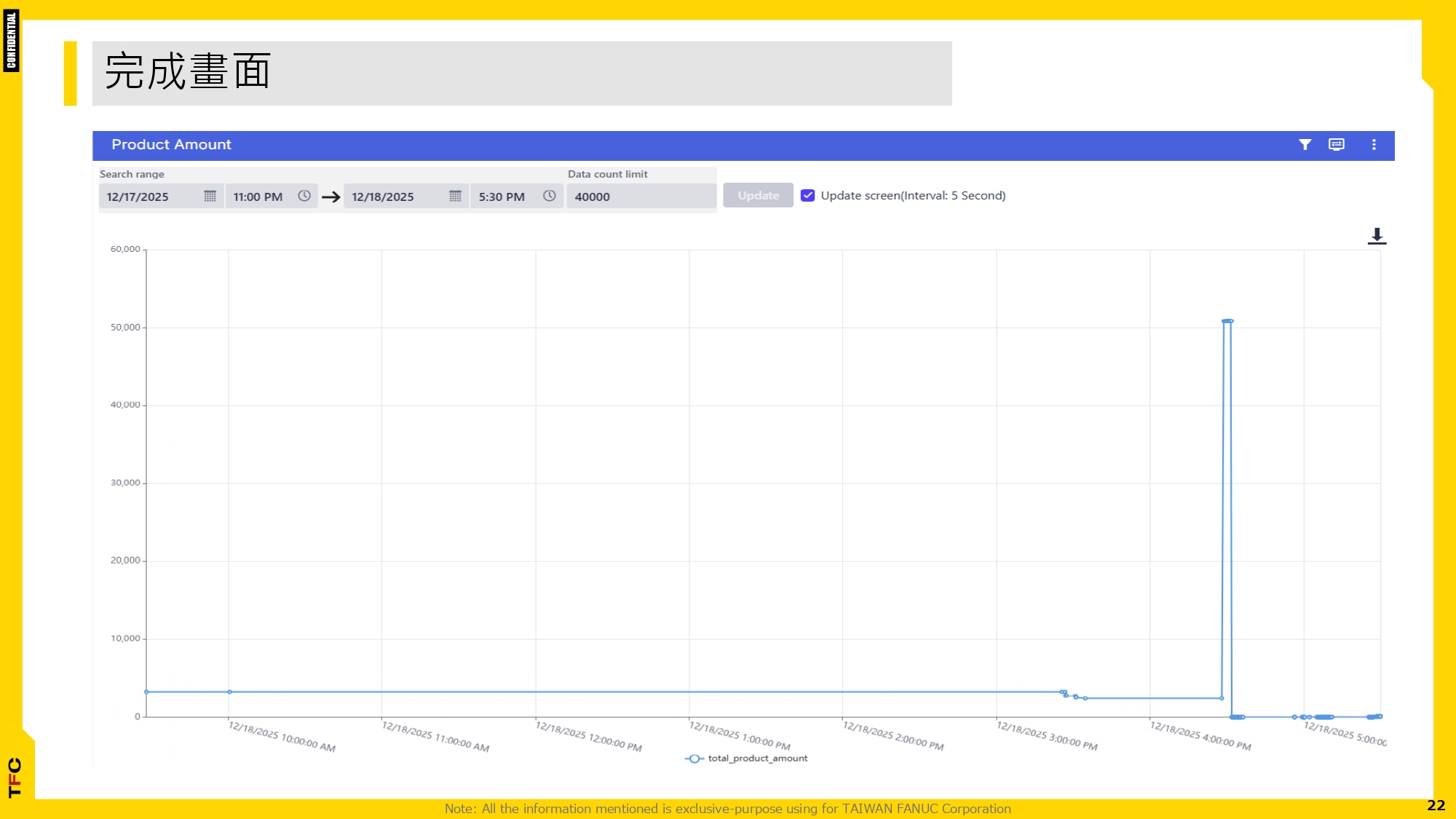Click the 5:30 PM end time field
1456x819 pixels.
pos(502,197)
